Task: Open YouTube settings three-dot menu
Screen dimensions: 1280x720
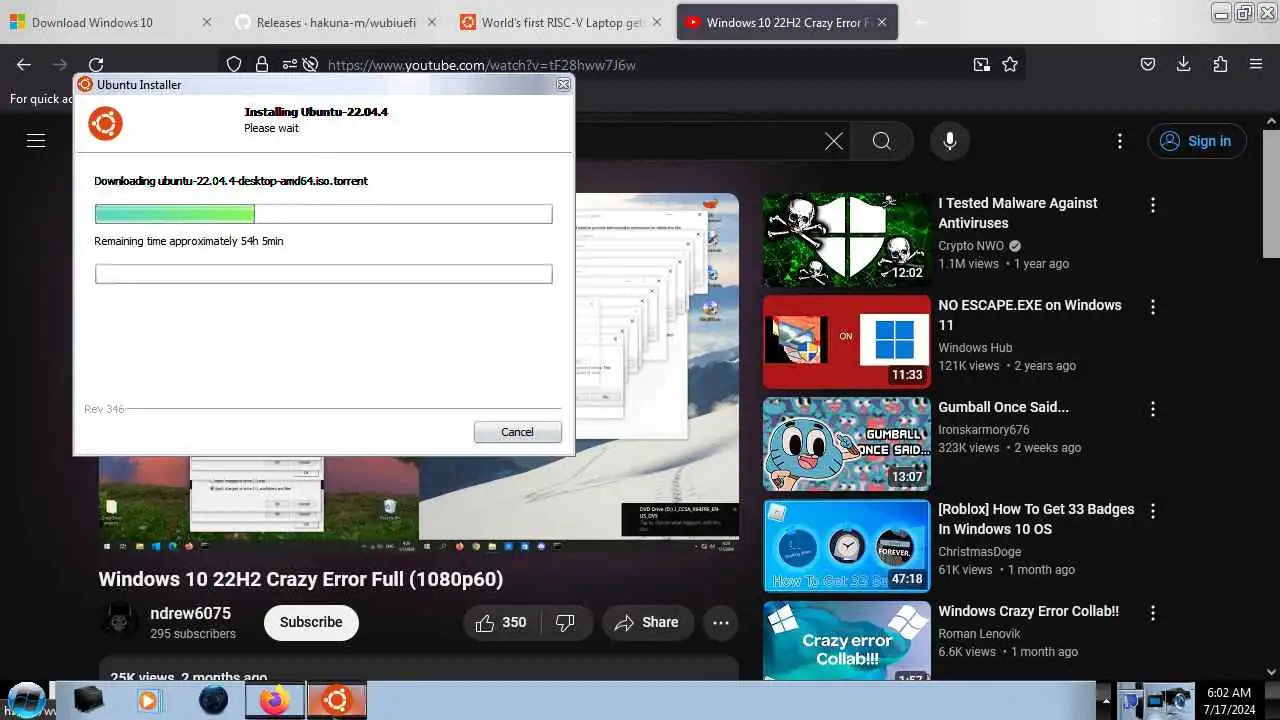Action: tap(1120, 141)
